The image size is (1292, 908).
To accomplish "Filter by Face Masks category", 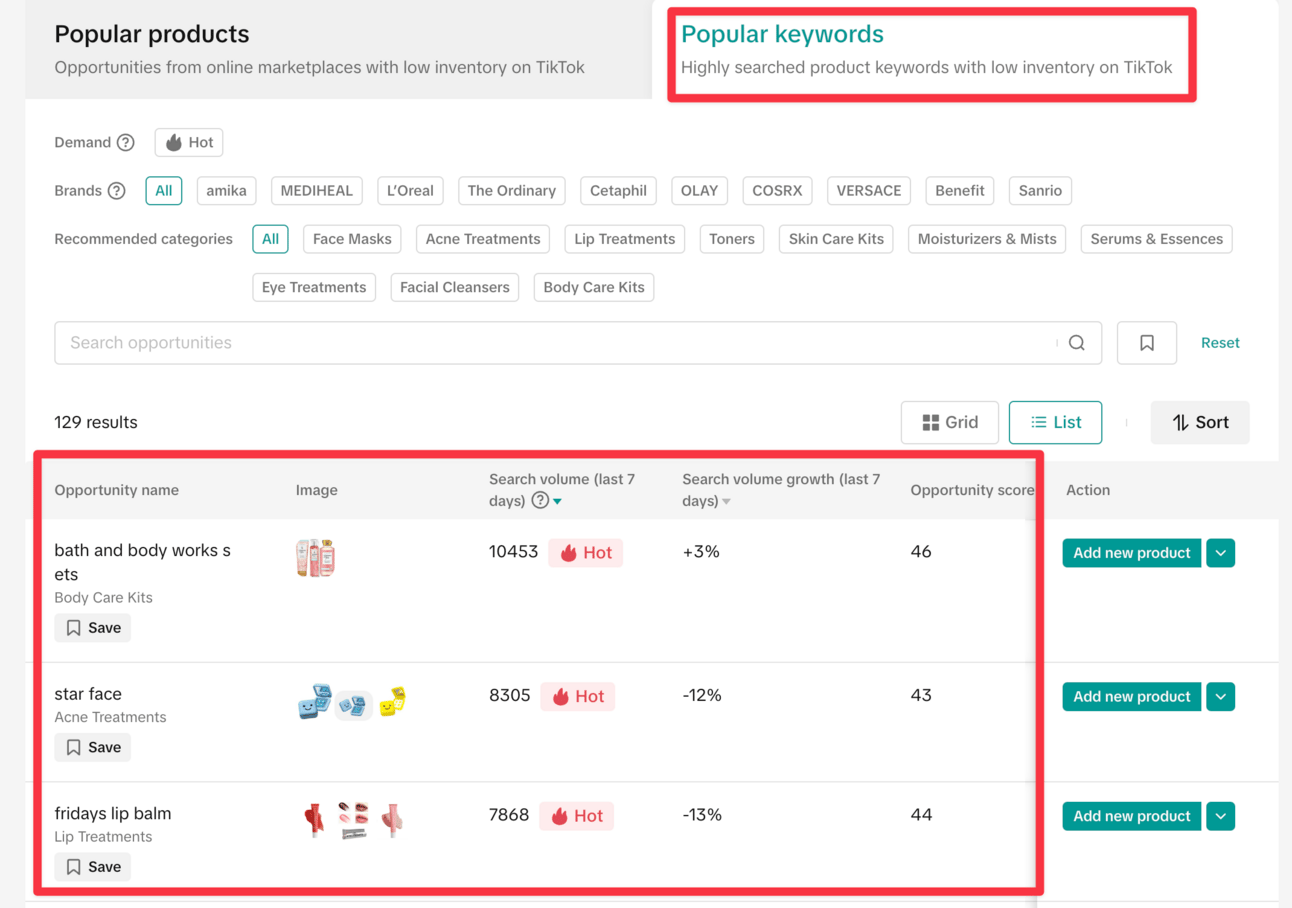I will click(352, 239).
